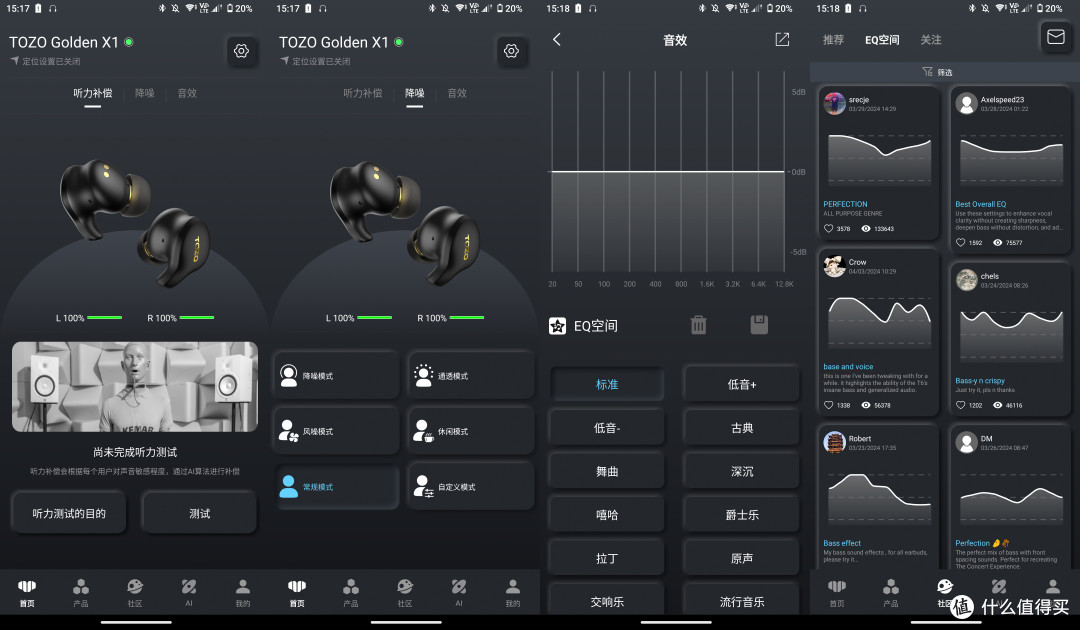The height and width of the screenshot is (630, 1080).
Task: Switch to 听力补偿 tab on noise-reduction screen
Action: pos(362,93)
